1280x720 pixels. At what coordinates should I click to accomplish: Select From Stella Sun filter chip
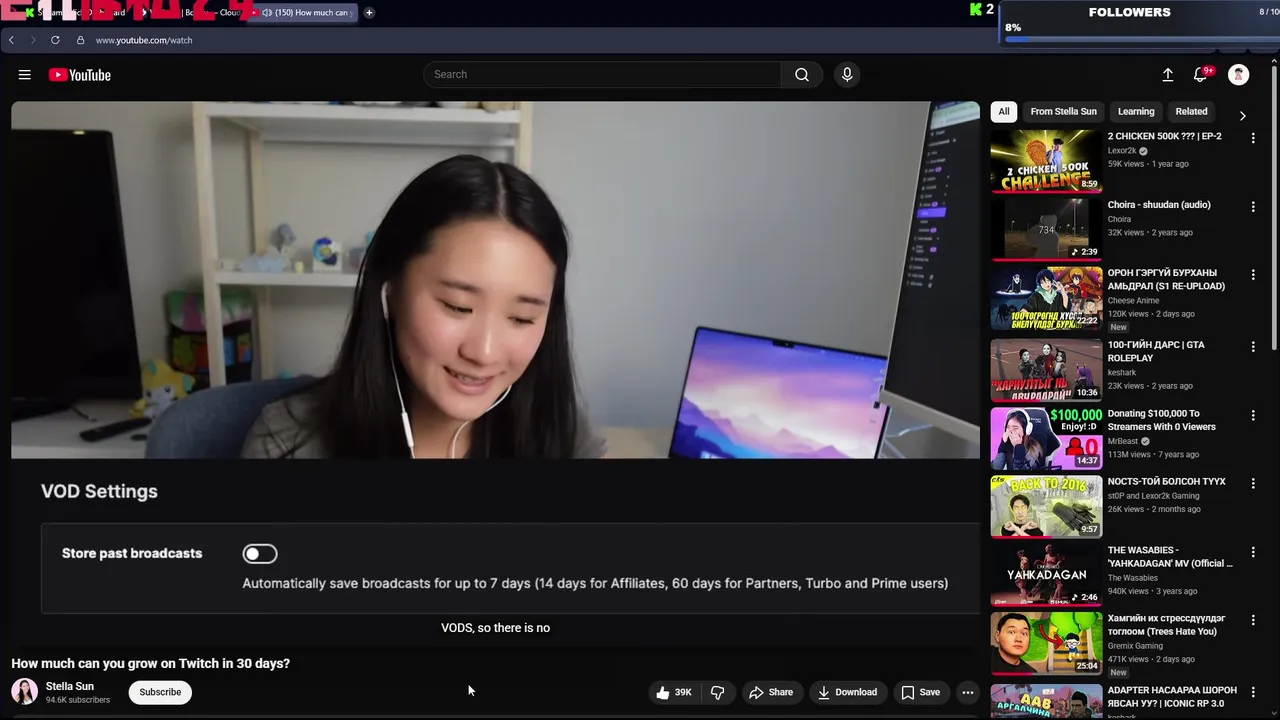(1063, 112)
